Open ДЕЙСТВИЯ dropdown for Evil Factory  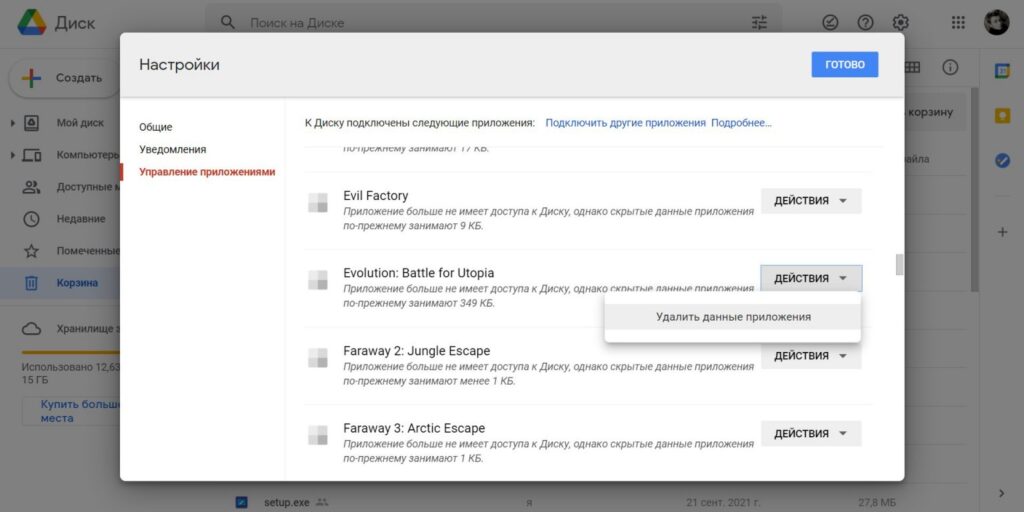pos(811,201)
